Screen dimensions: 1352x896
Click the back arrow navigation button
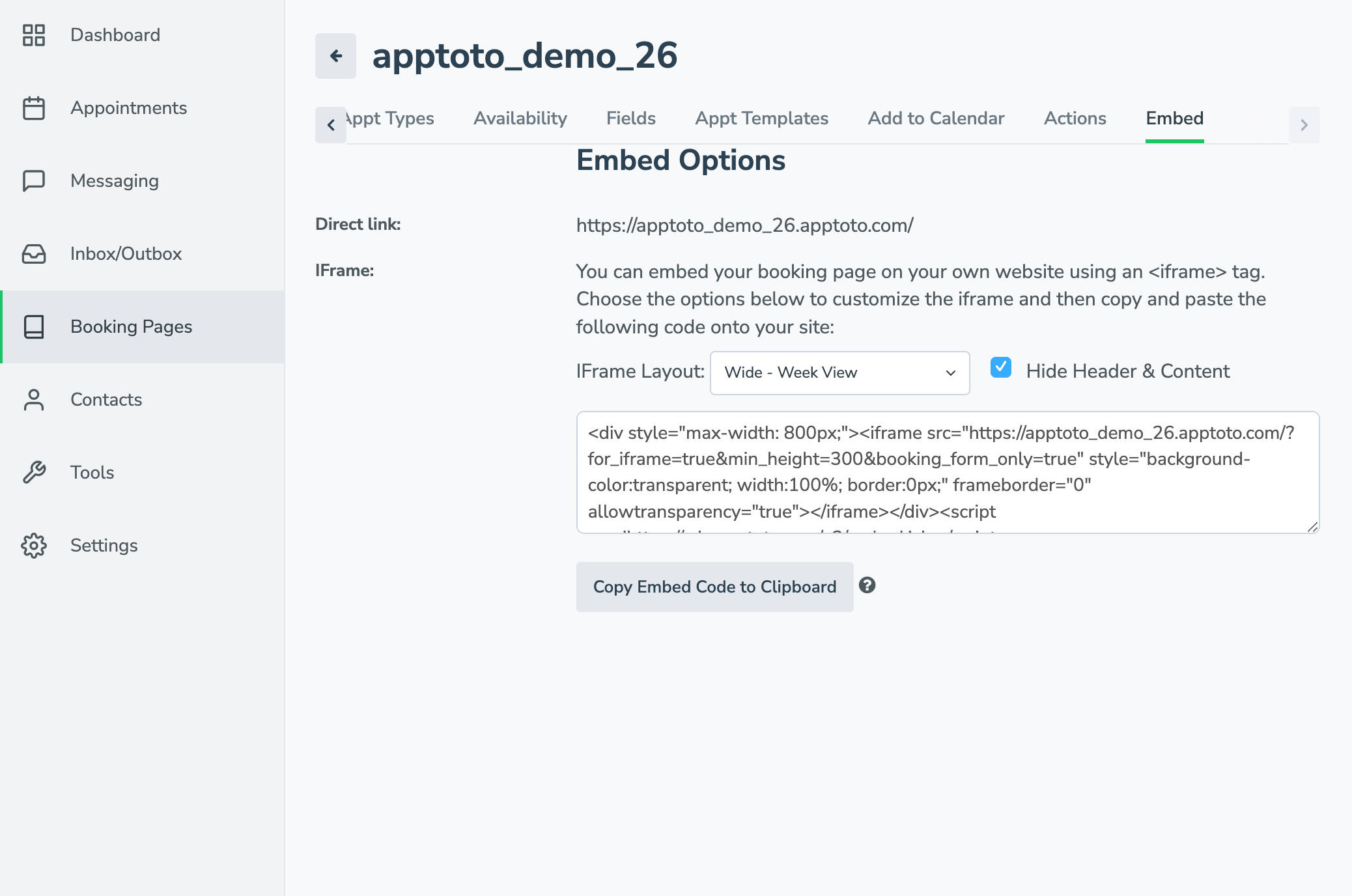tap(335, 55)
